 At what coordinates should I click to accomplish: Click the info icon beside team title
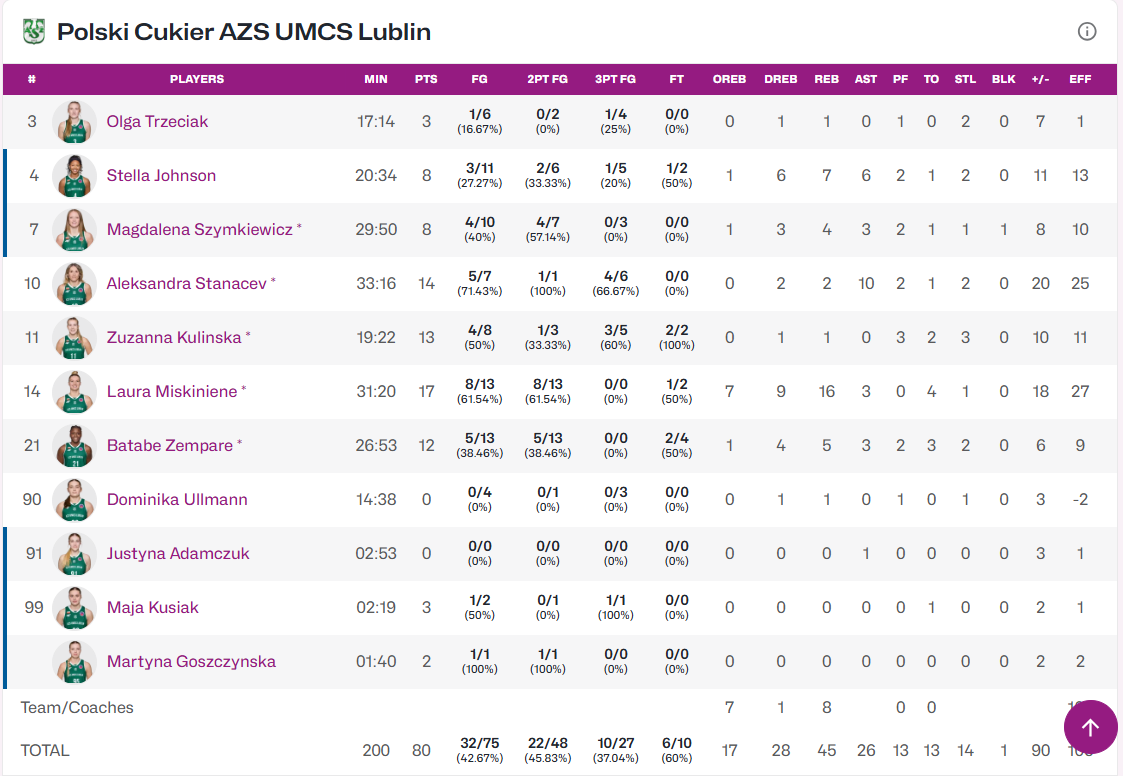[x=1086, y=32]
